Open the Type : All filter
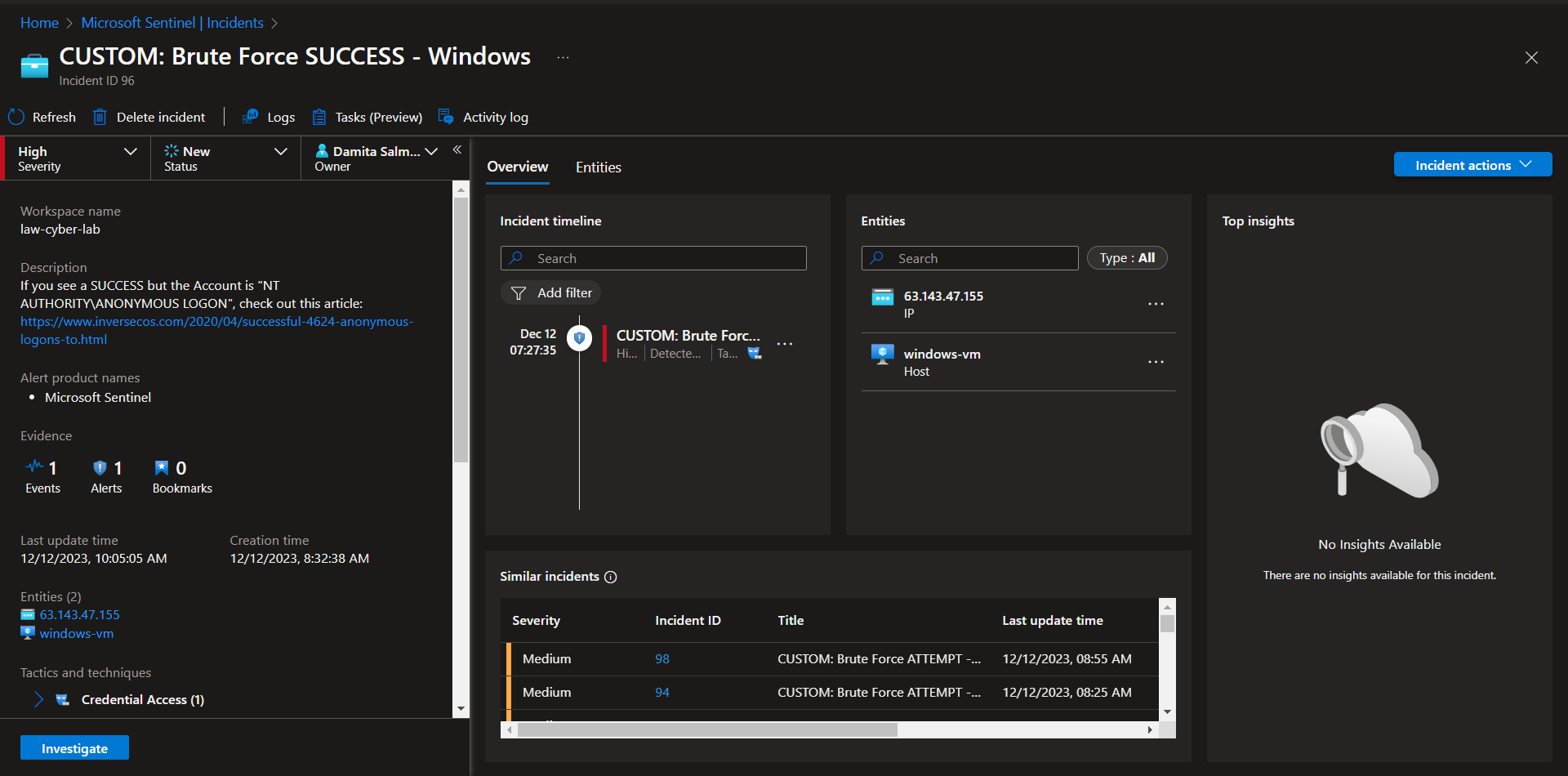 [x=1127, y=258]
